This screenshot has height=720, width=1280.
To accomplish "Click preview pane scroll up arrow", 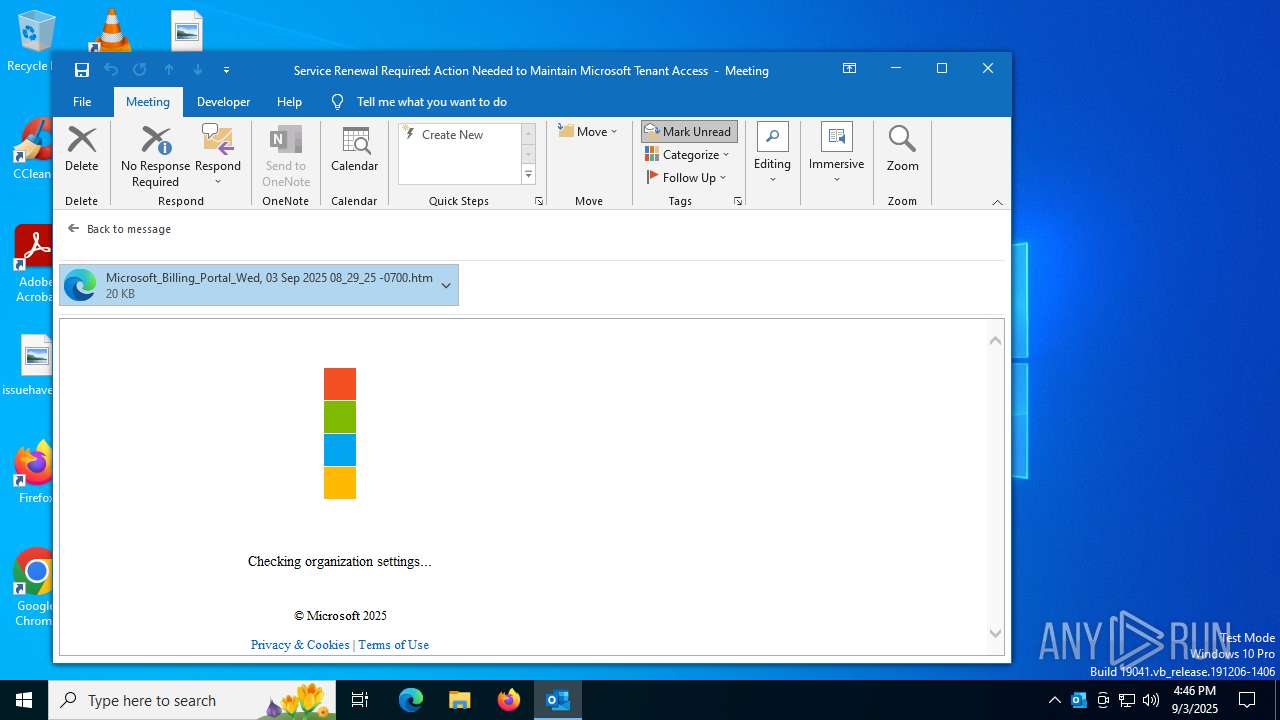I will click(995, 340).
